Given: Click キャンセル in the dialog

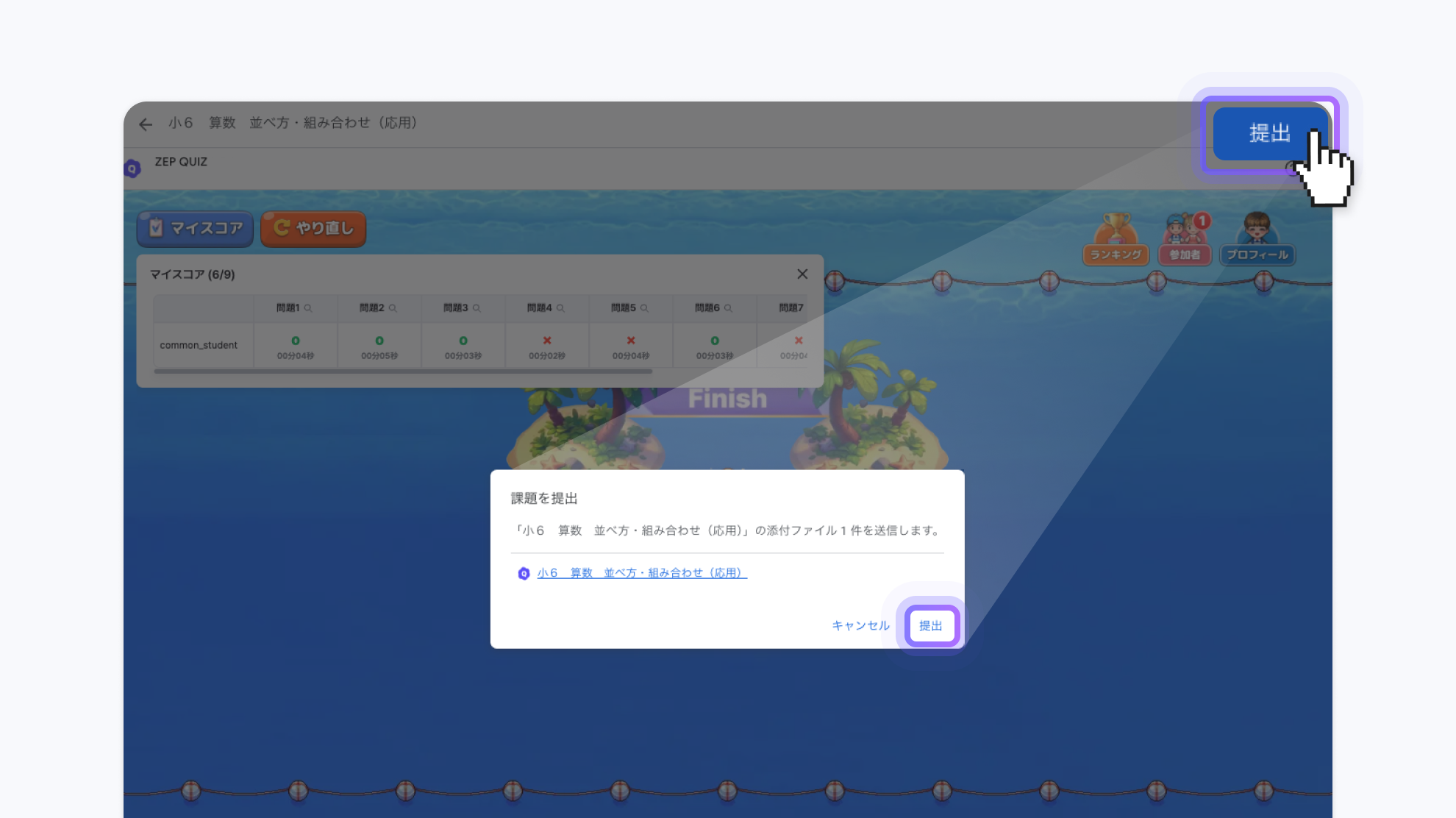Looking at the screenshot, I should pos(860,626).
